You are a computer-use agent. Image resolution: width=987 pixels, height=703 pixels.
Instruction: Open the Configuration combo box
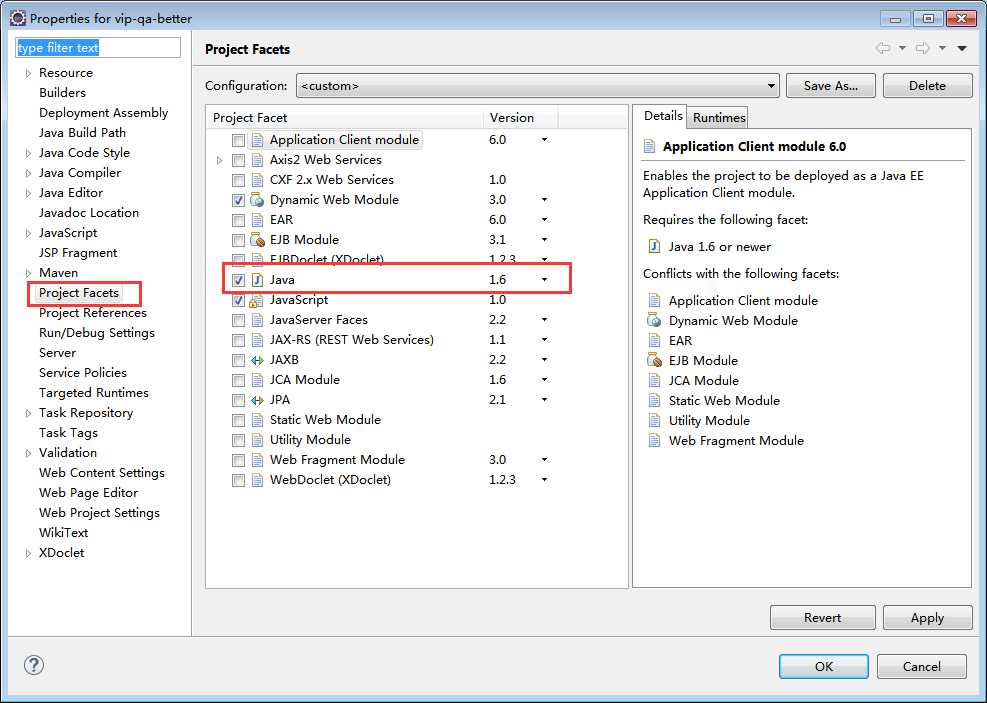pyautogui.click(x=538, y=86)
